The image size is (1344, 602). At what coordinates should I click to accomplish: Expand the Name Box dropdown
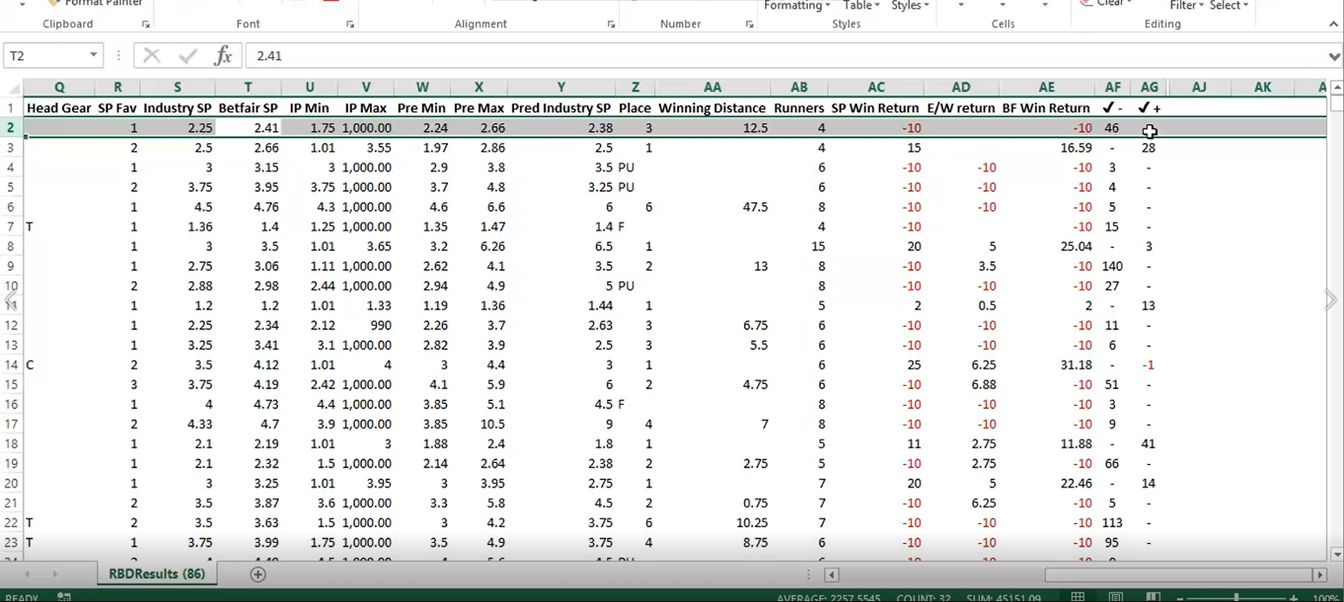[94, 56]
